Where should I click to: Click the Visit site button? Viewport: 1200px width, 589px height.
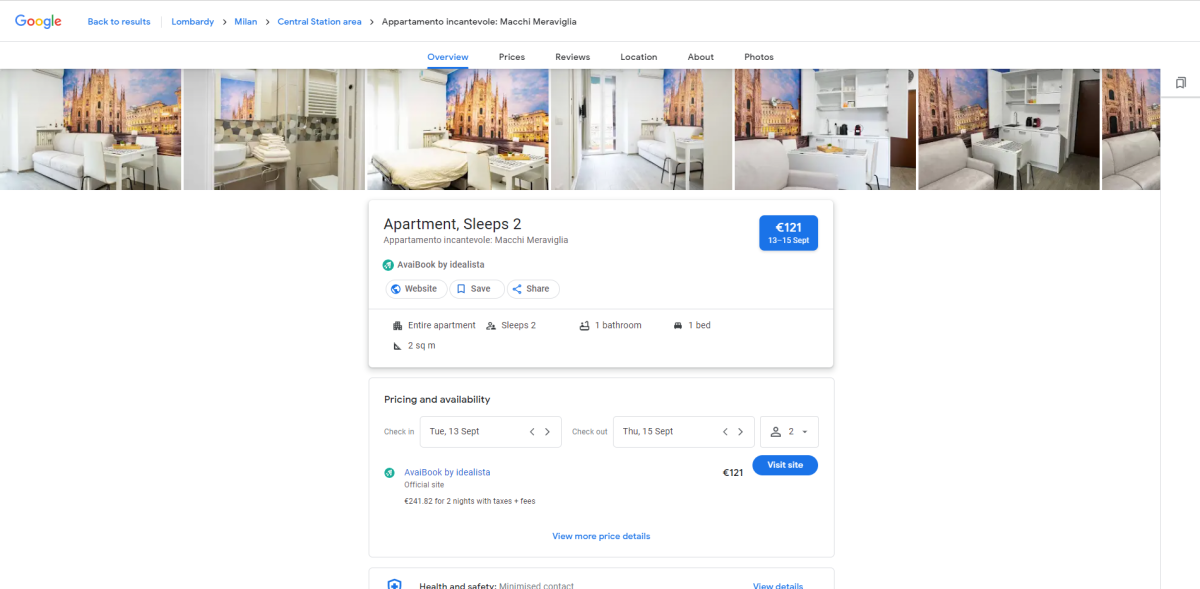785,465
